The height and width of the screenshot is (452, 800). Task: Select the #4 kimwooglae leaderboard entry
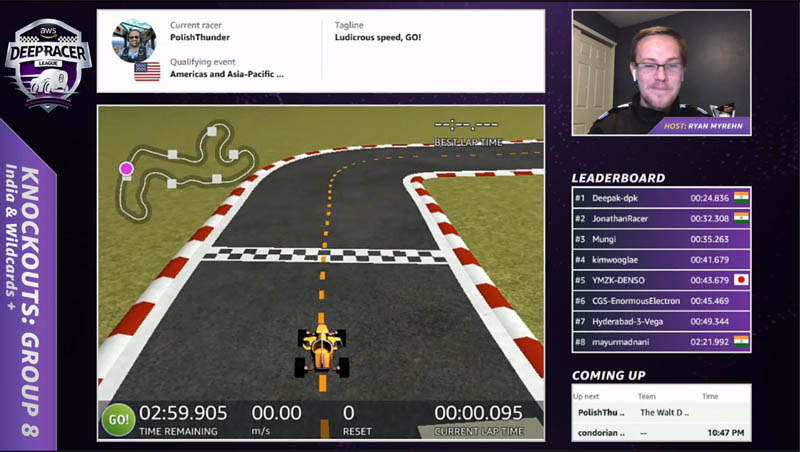pyautogui.click(x=661, y=259)
